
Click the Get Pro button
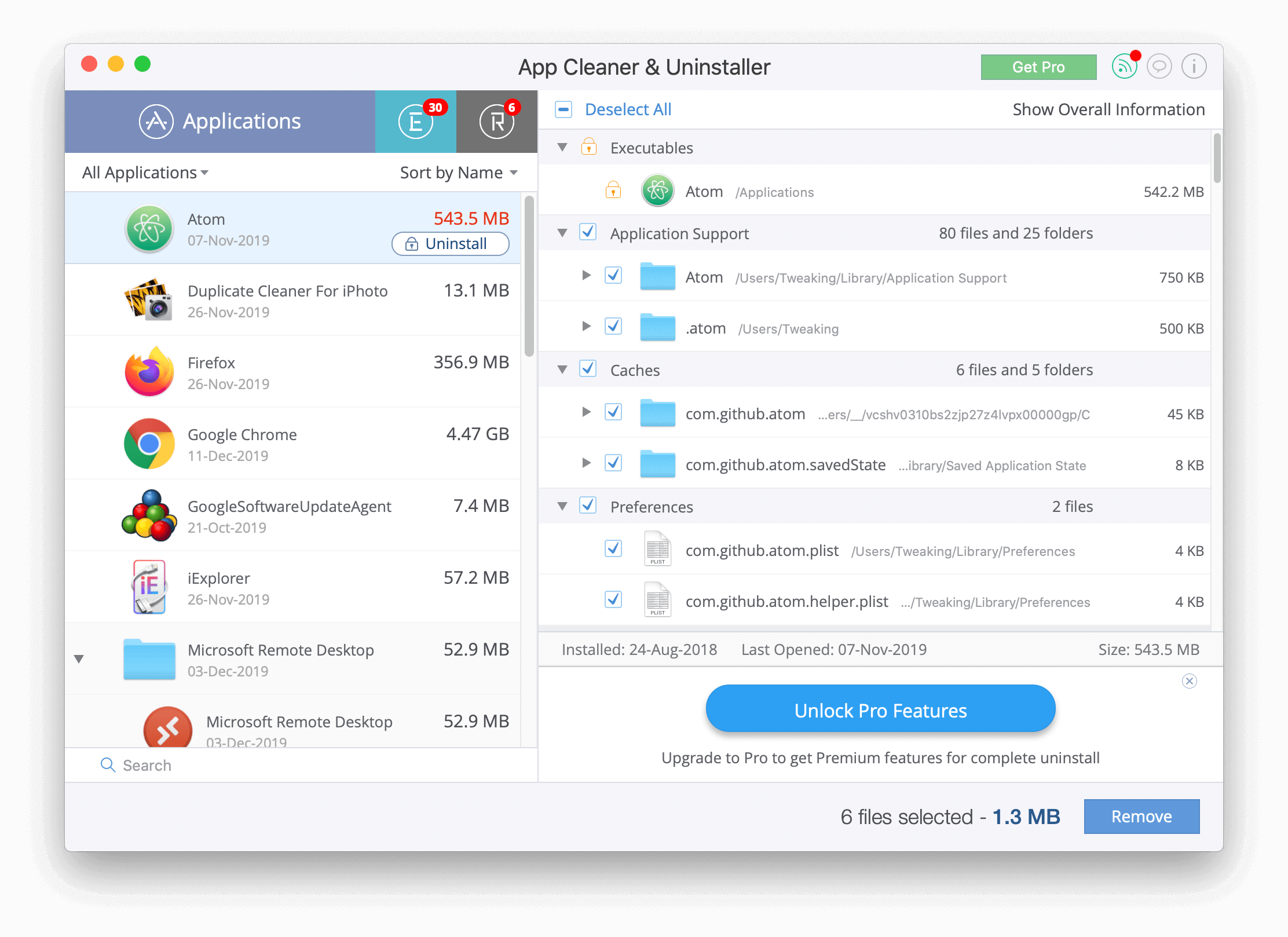[1038, 67]
